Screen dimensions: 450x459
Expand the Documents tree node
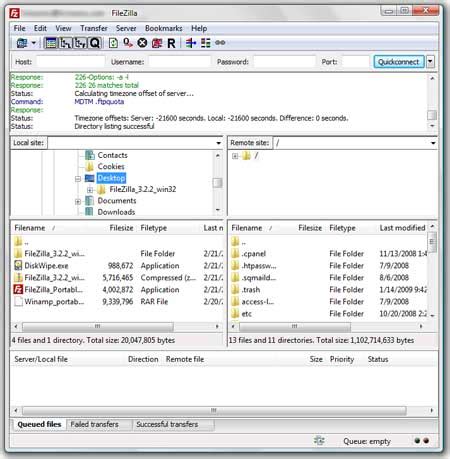pyautogui.click(x=78, y=201)
